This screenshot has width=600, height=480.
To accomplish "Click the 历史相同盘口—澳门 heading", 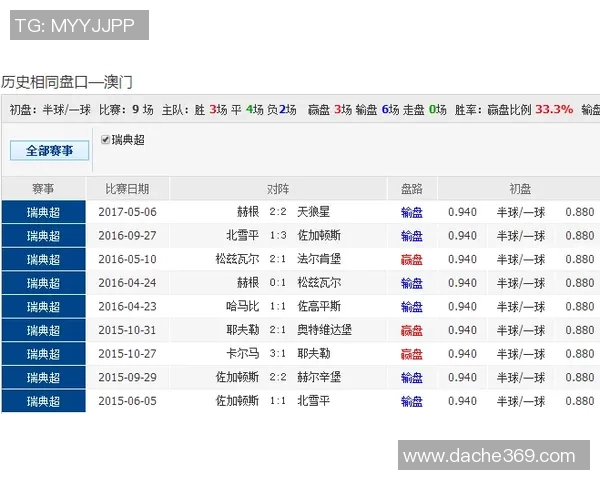I will [x=67, y=82].
